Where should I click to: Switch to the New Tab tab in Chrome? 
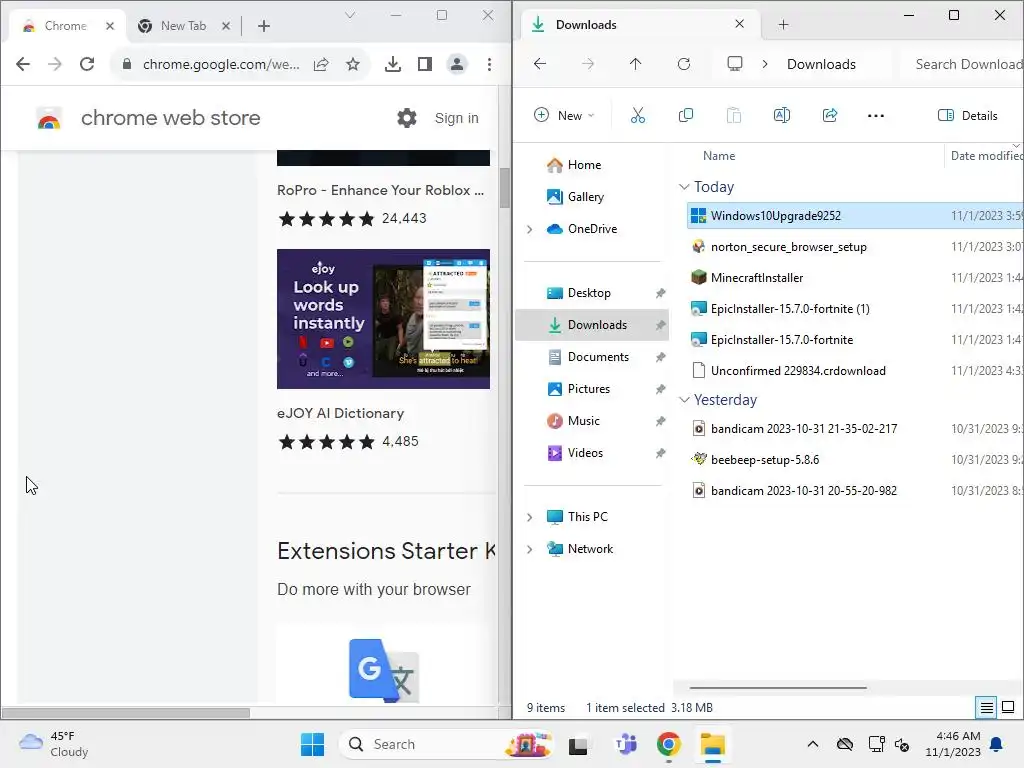(183, 26)
